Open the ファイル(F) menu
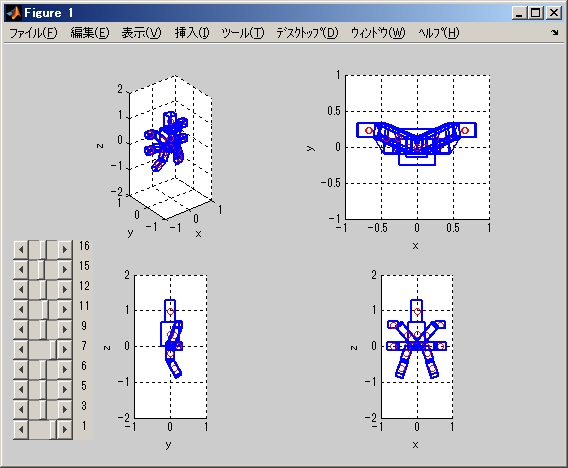 33,33
